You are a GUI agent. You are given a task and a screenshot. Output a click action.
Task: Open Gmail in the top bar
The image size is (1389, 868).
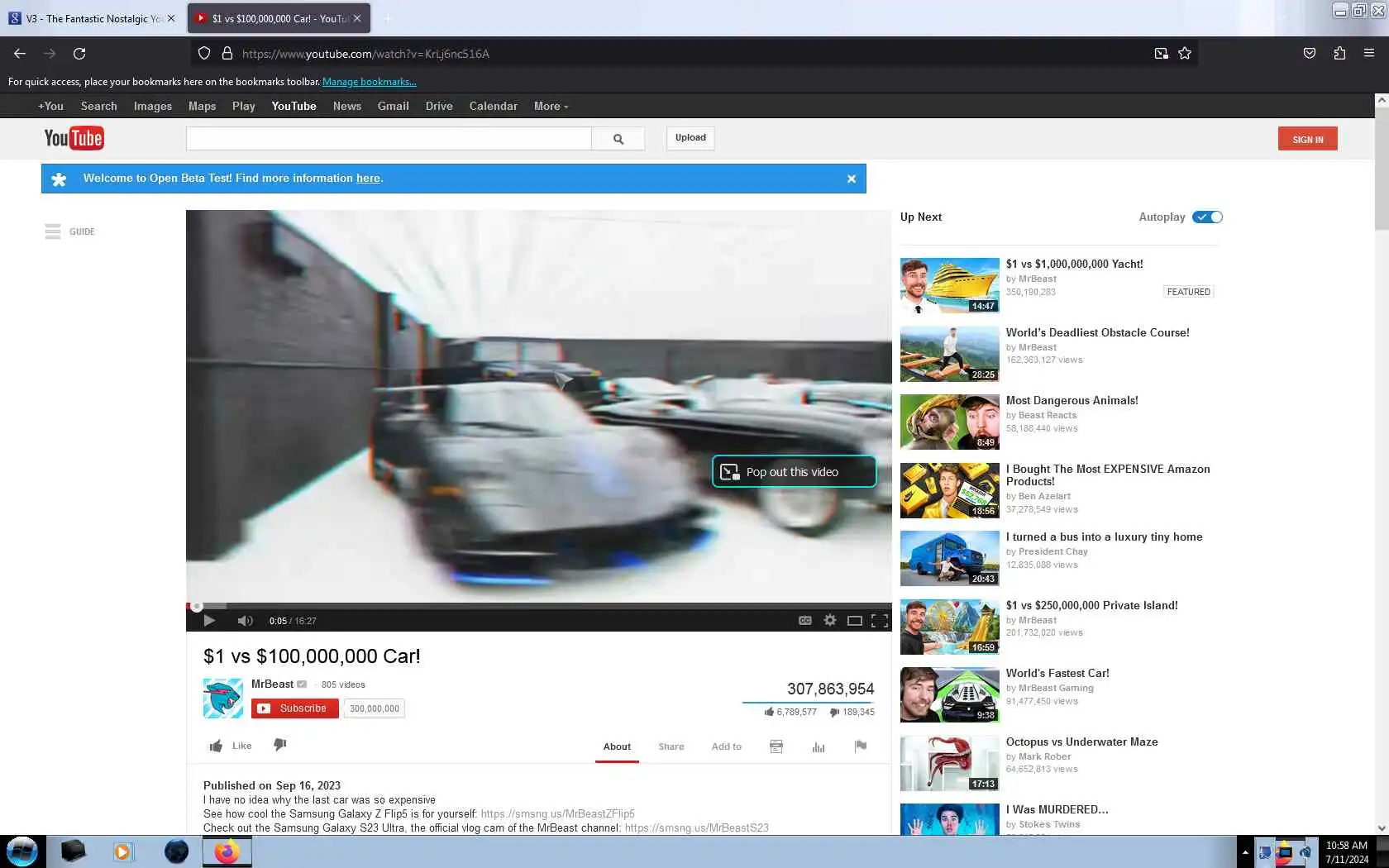[394, 106]
